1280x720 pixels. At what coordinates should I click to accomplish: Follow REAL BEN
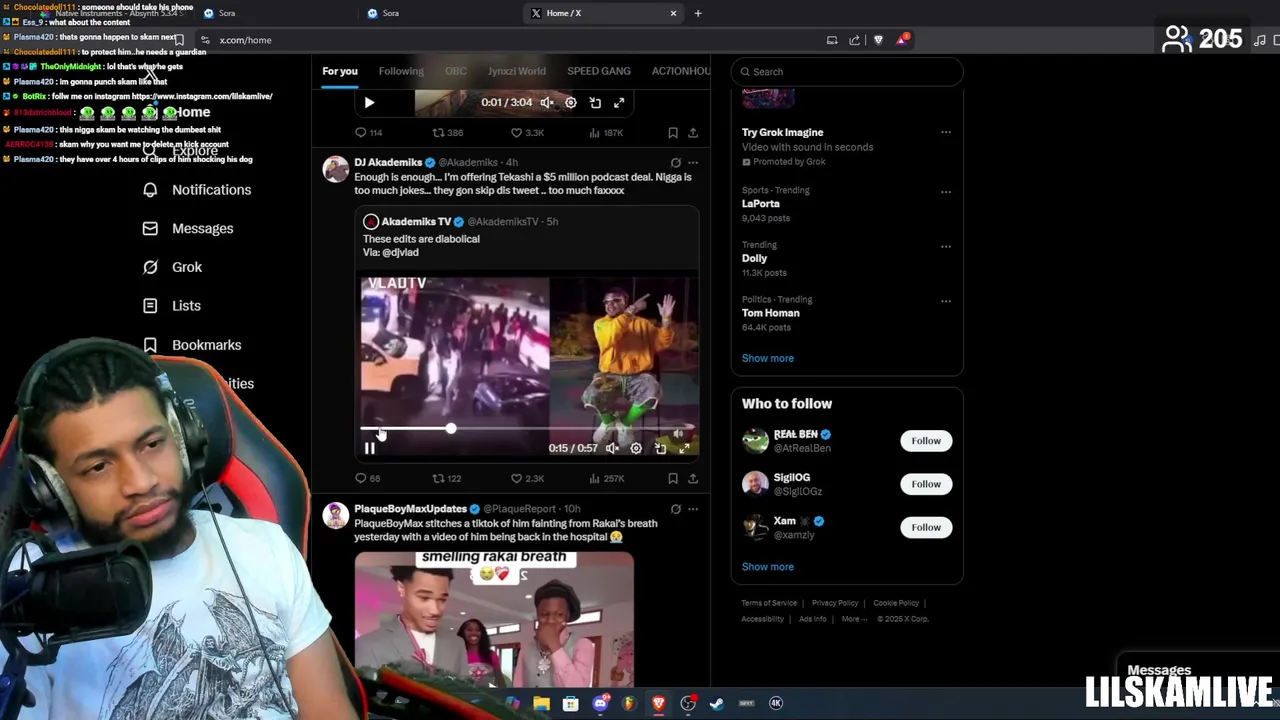click(x=926, y=441)
